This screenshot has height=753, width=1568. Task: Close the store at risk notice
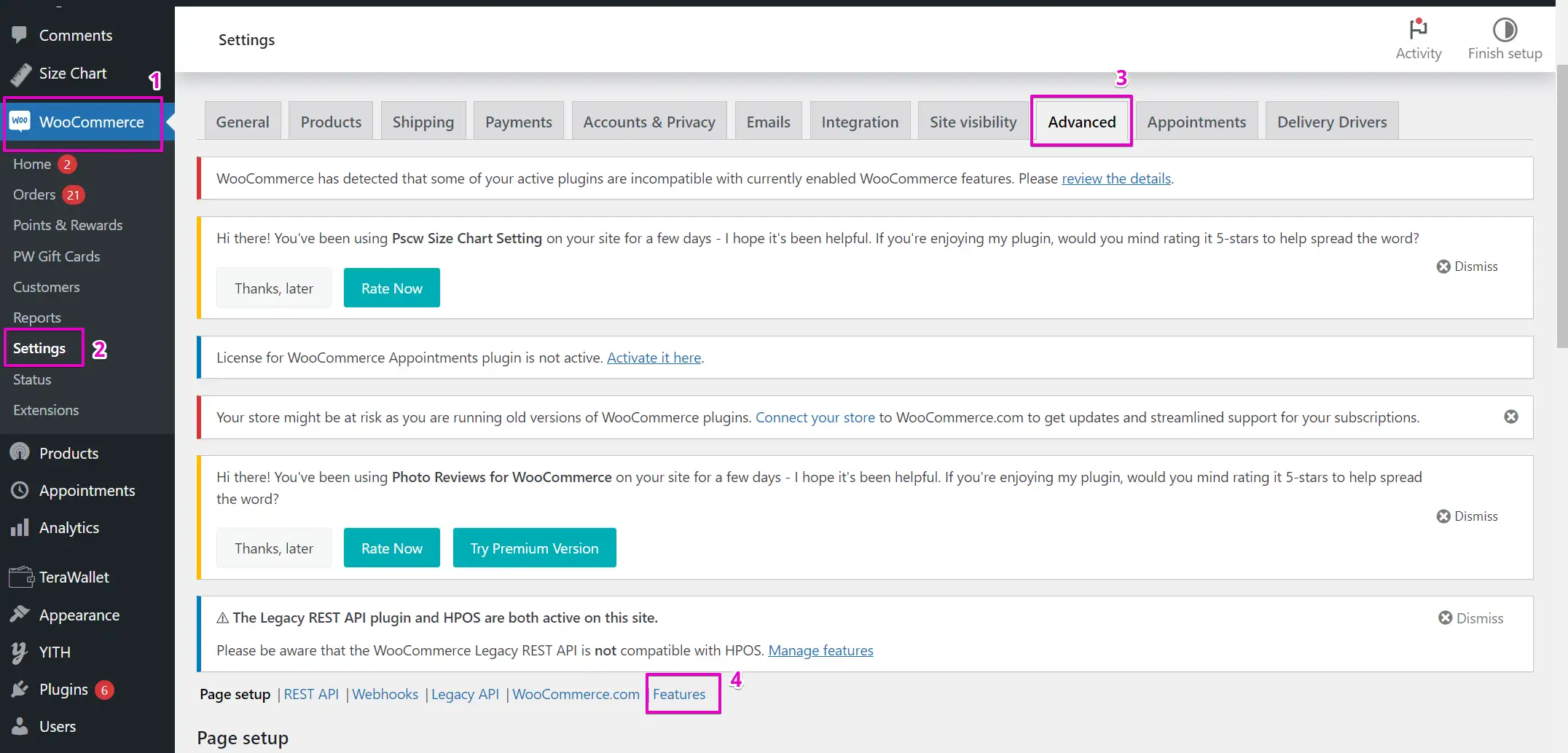1511,417
